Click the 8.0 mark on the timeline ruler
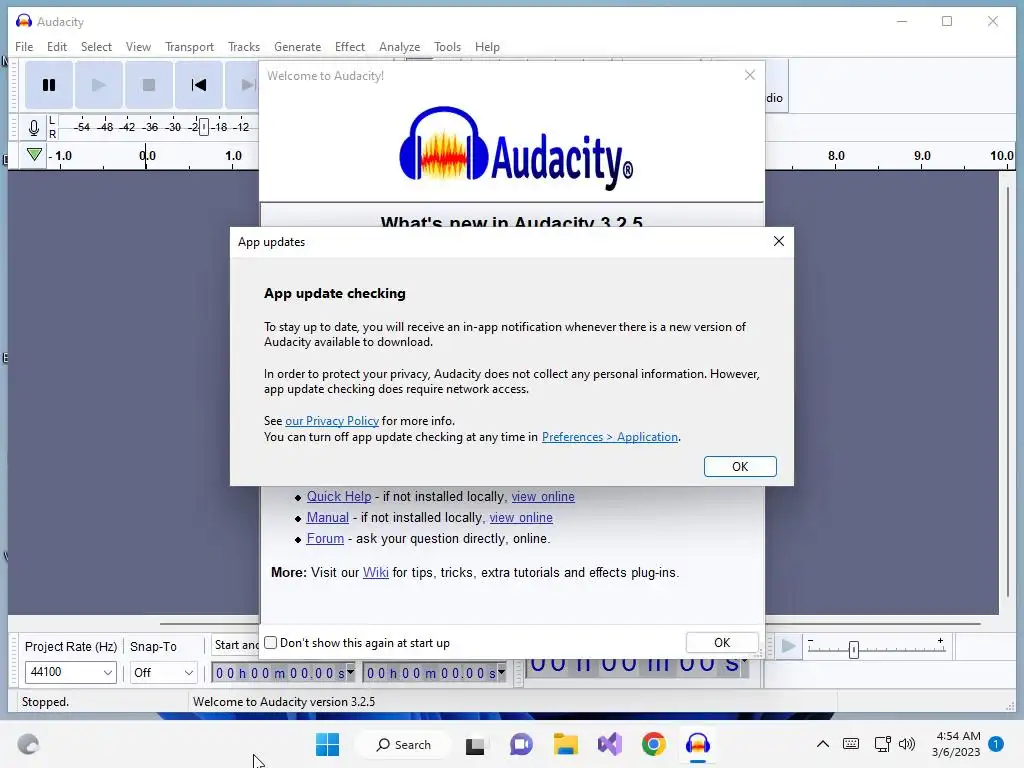Screen dimensions: 1024x768 pos(836,155)
